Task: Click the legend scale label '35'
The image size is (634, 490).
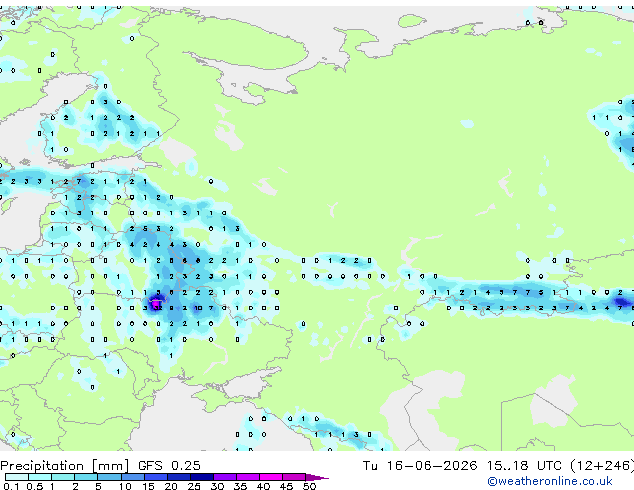Action: [240, 486]
